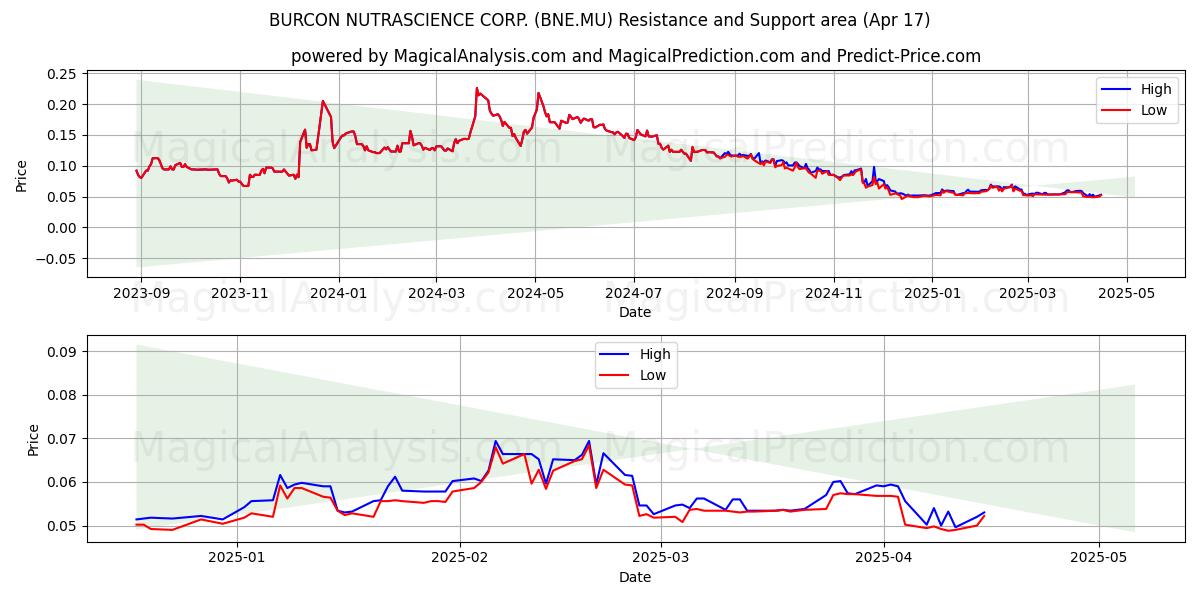Screen dimensions: 1200x600
Task: Click the 'Price' axis label of top chart
Action: (x=22, y=173)
